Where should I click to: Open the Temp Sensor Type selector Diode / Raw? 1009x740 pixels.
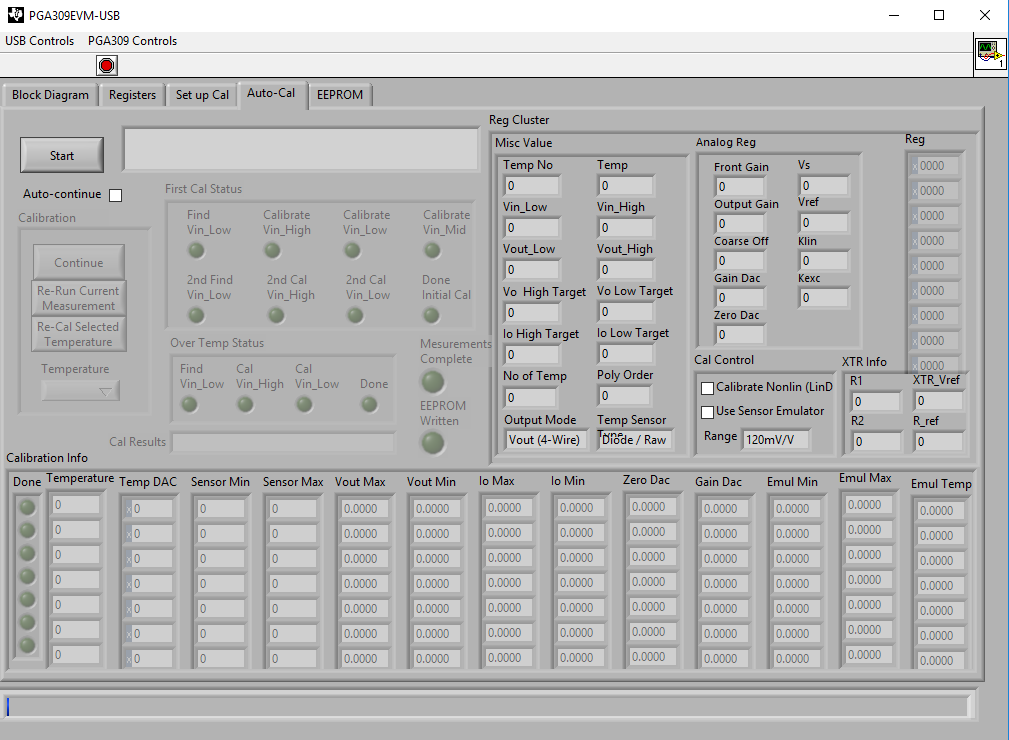[635, 440]
